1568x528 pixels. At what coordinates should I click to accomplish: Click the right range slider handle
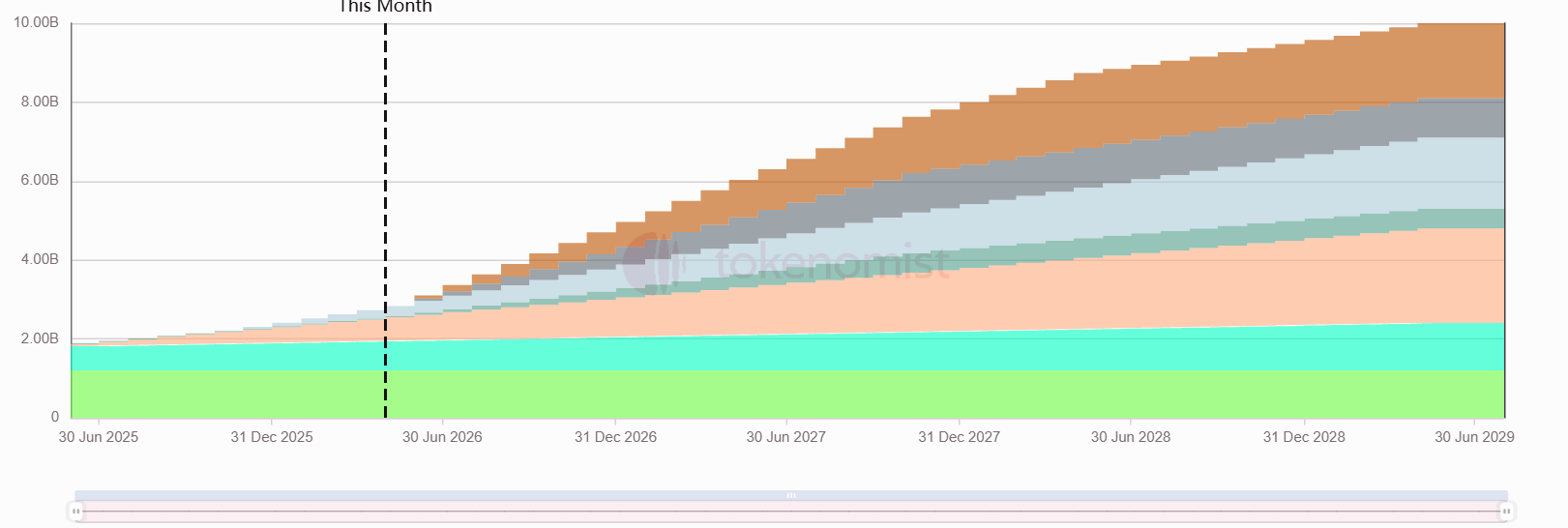click(x=1506, y=511)
